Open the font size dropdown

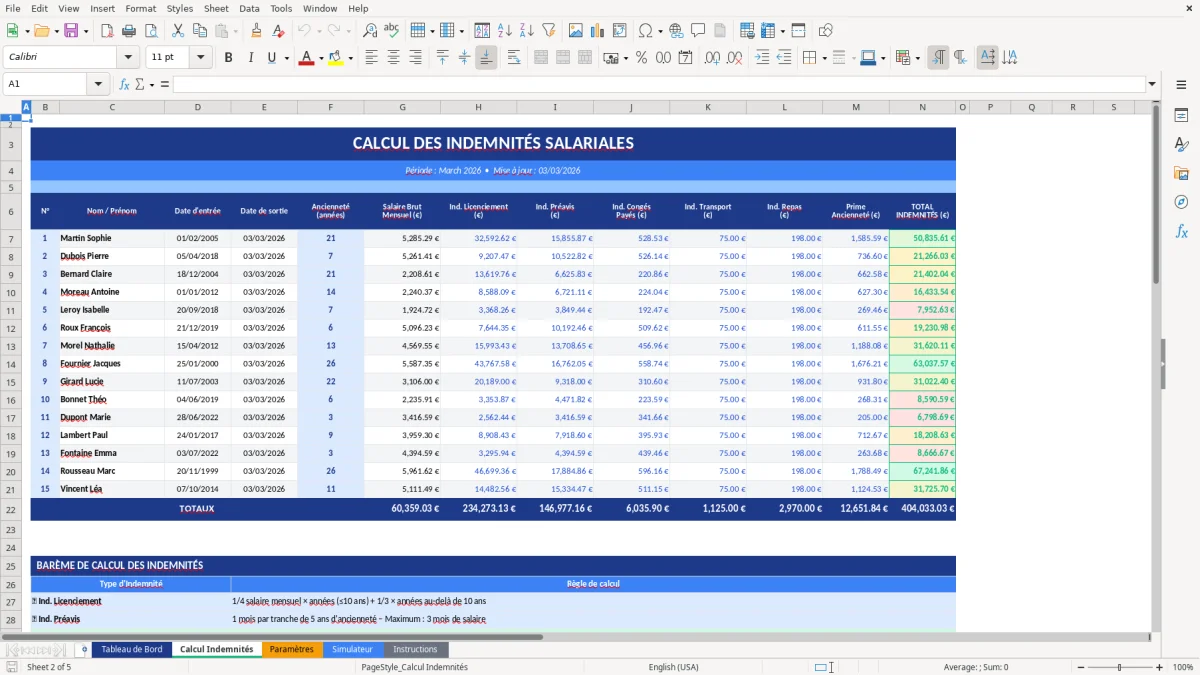(x=198, y=57)
